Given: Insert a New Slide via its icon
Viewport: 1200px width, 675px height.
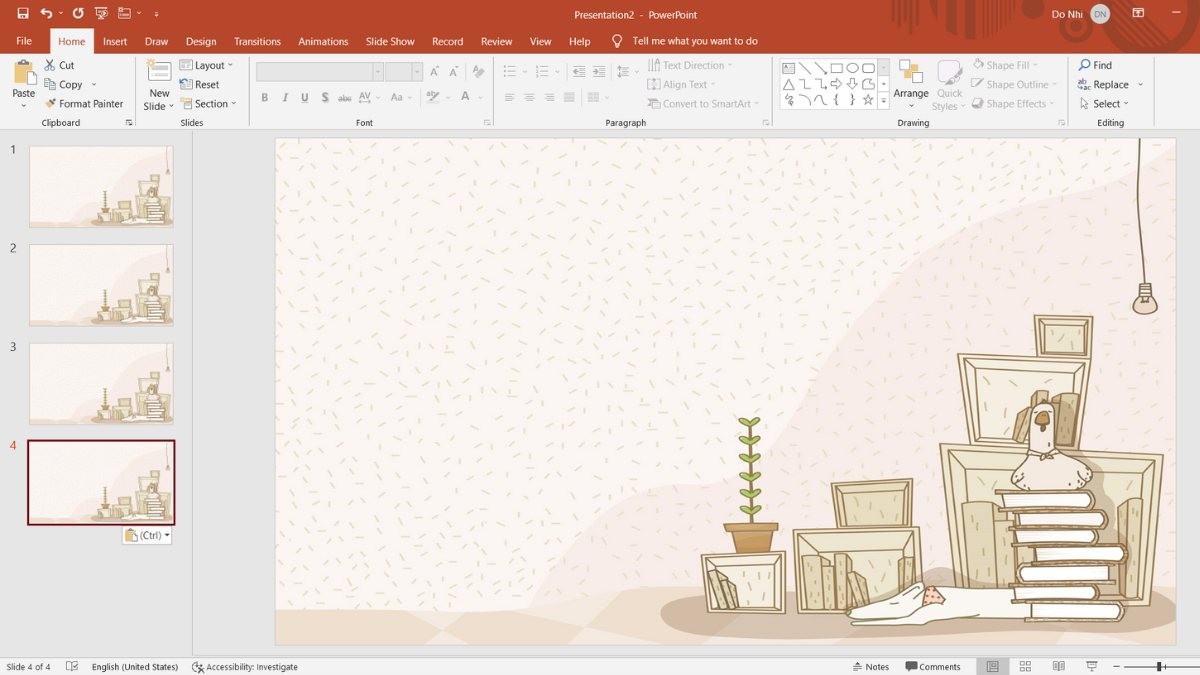Looking at the screenshot, I should [x=159, y=72].
